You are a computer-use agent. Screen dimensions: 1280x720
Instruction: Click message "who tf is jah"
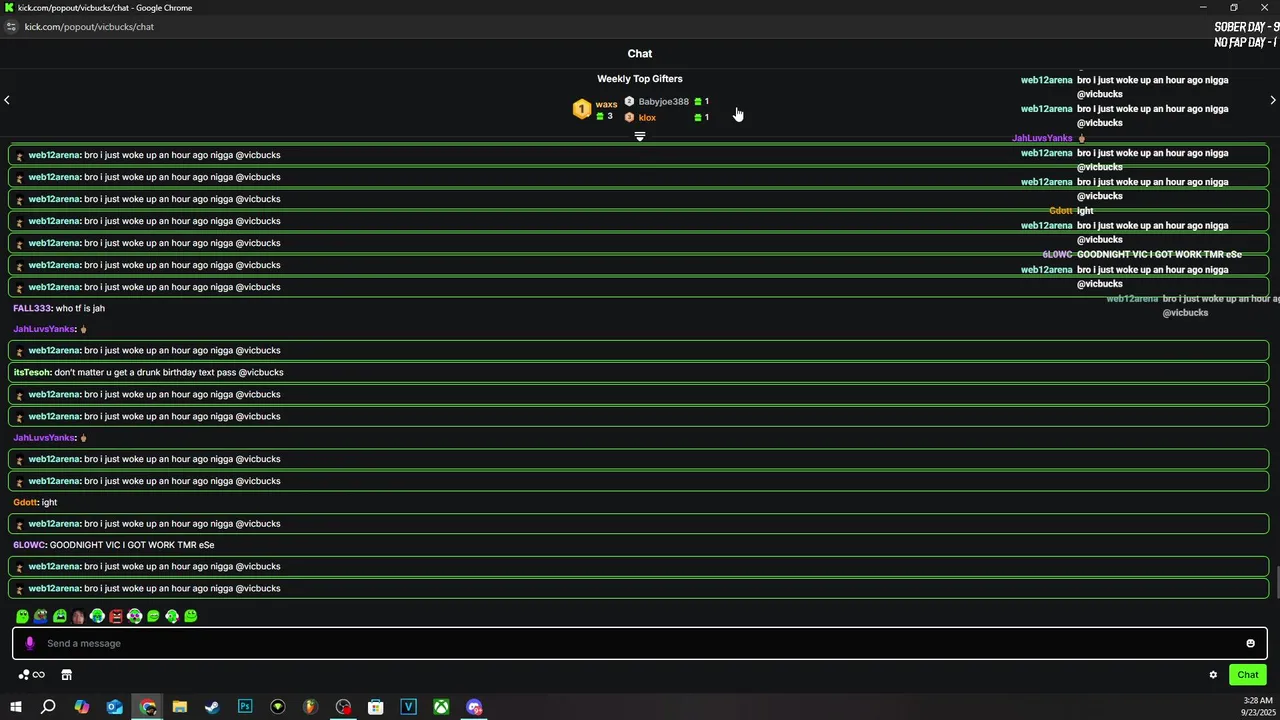[x=80, y=308]
